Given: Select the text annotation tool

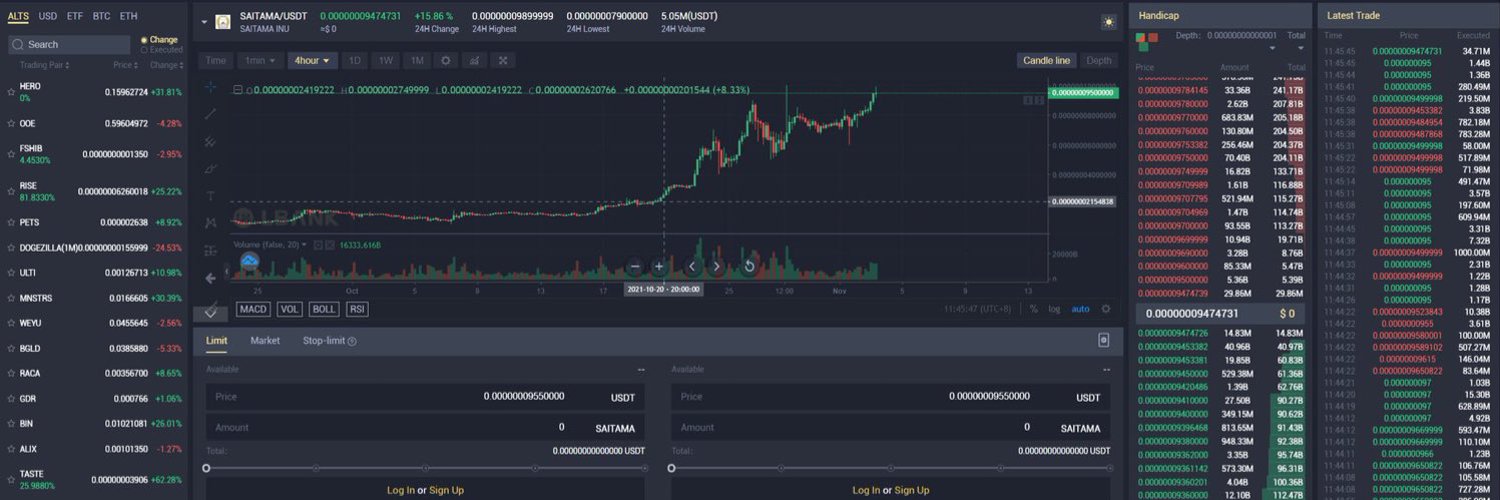Looking at the screenshot, I should (211, 196).
